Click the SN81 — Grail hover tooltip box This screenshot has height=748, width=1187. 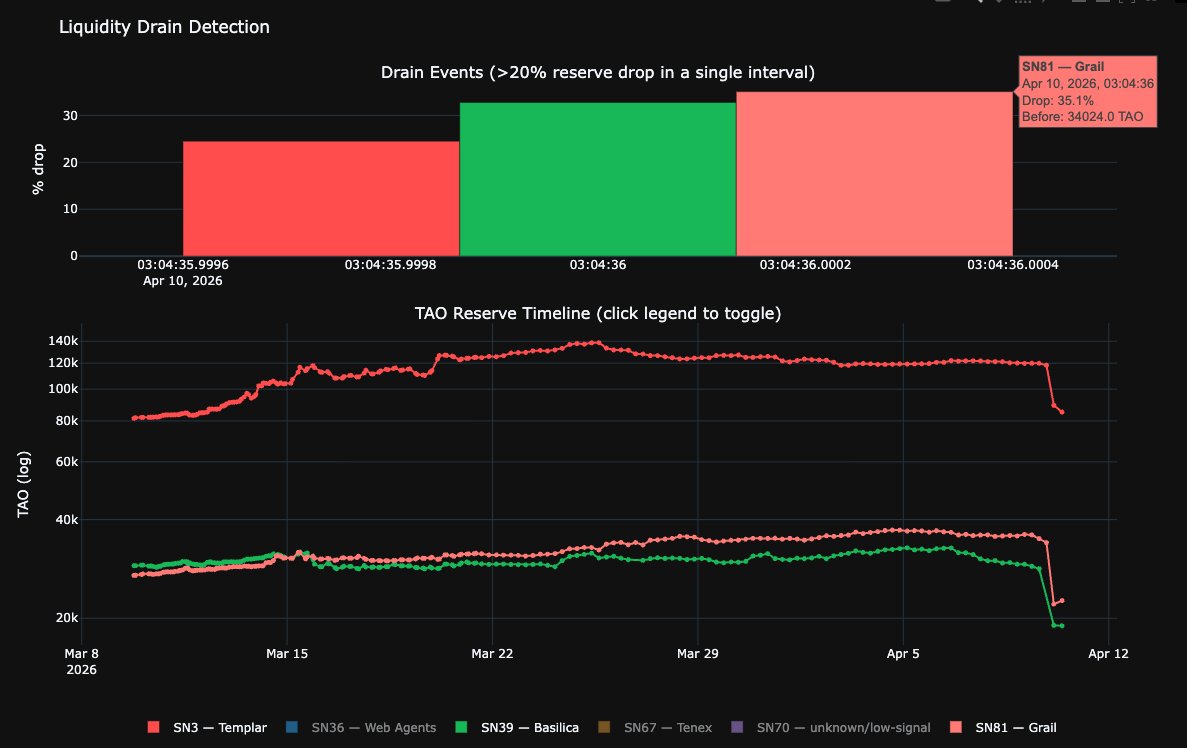[1086, 91]
